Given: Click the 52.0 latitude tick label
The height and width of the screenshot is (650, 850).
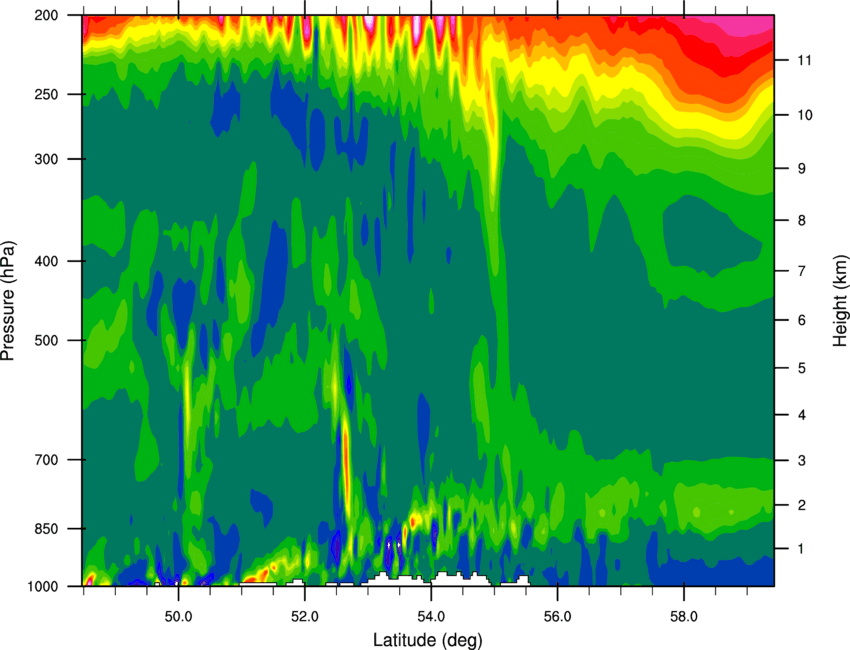Looking at the screenshot, I should coord(305,616).
